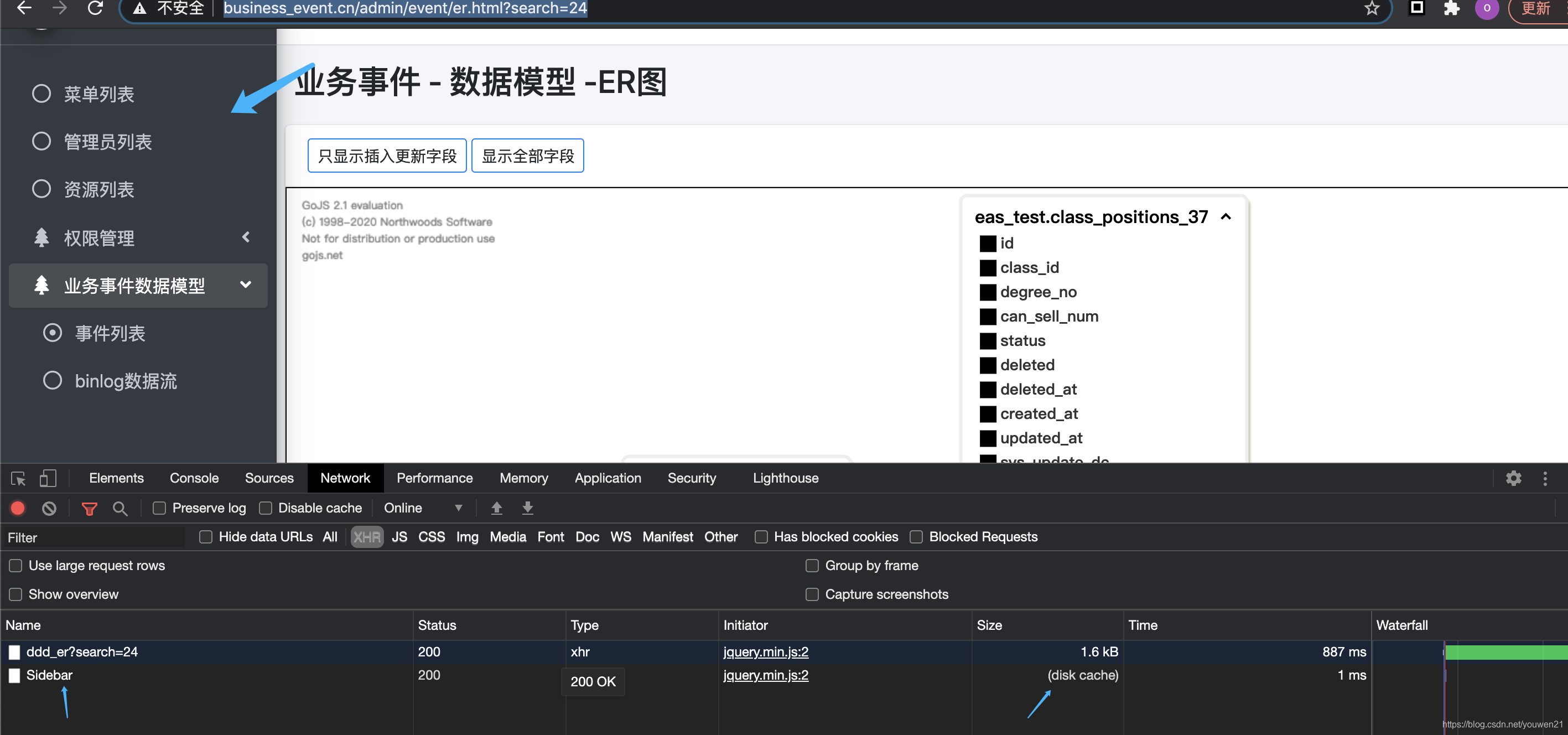Toggle 只显示插入更新字段 button
Screen dimensions: 1568x735
pos(387,155)
